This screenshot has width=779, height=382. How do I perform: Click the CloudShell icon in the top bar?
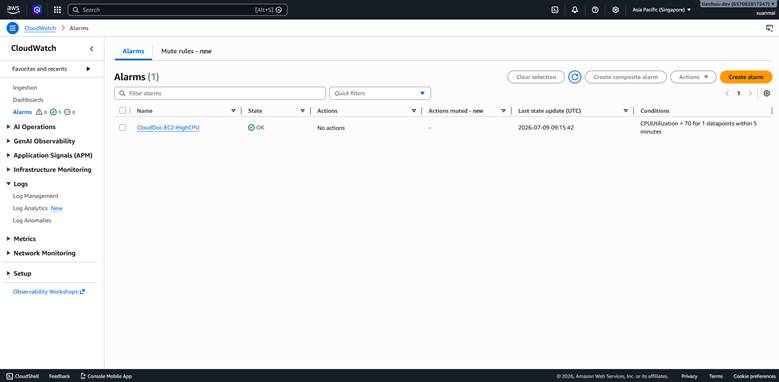tap(555, 9)
